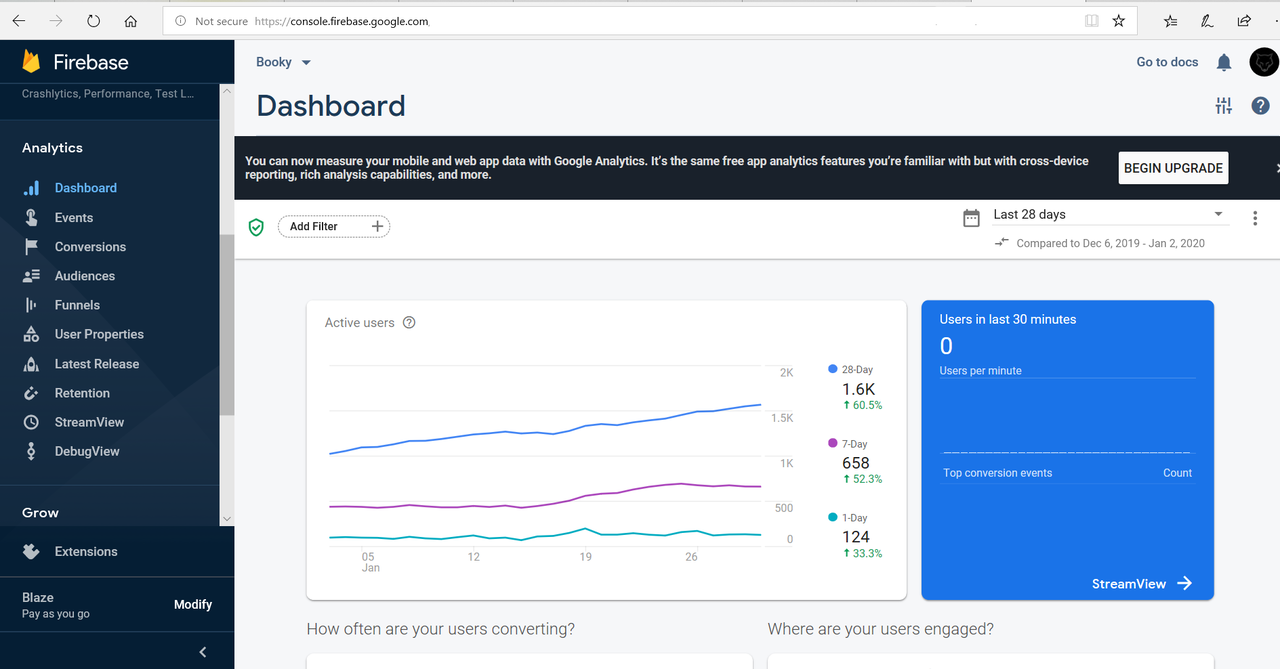Open Conversions in Analytics menu
Image resolution: width=1280 pixels, height=669 pixels.
tap(90, 247)
